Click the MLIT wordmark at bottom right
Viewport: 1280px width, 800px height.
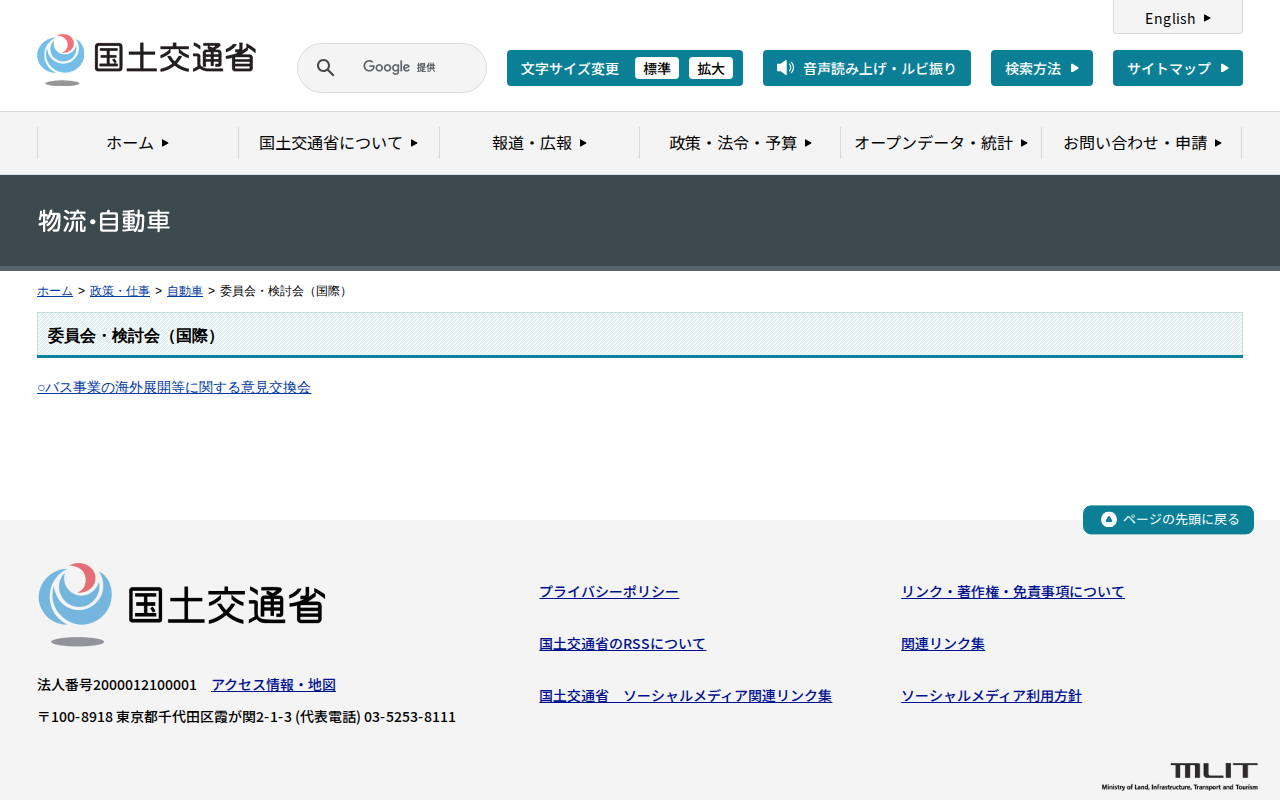[1213, 771]
